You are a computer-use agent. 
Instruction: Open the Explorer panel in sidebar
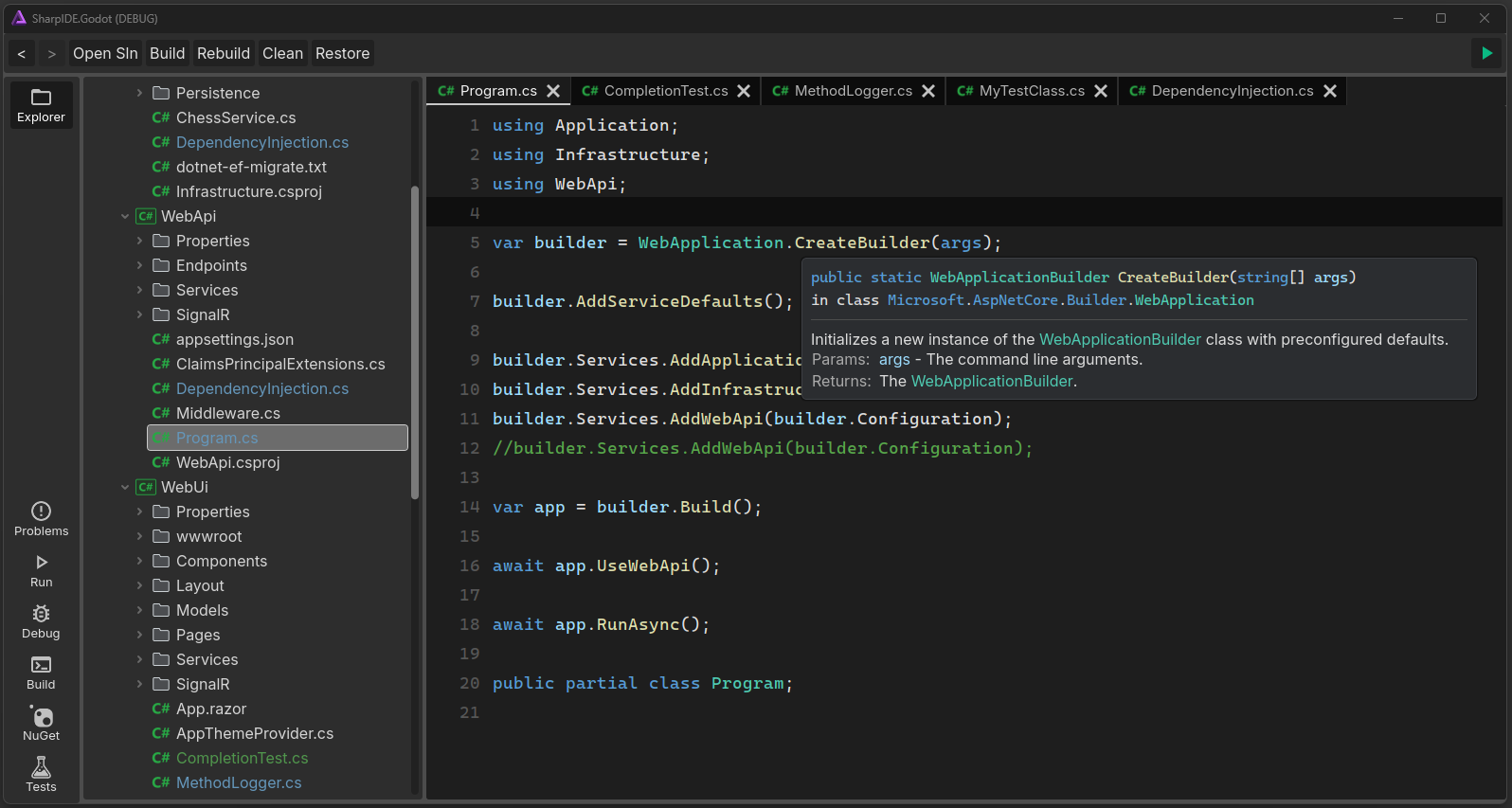(41, 105)
